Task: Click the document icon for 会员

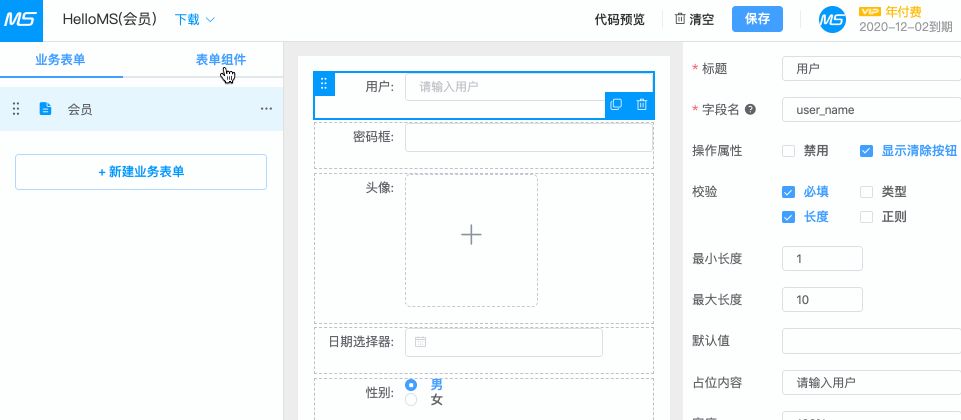Action: coord(45,109)
